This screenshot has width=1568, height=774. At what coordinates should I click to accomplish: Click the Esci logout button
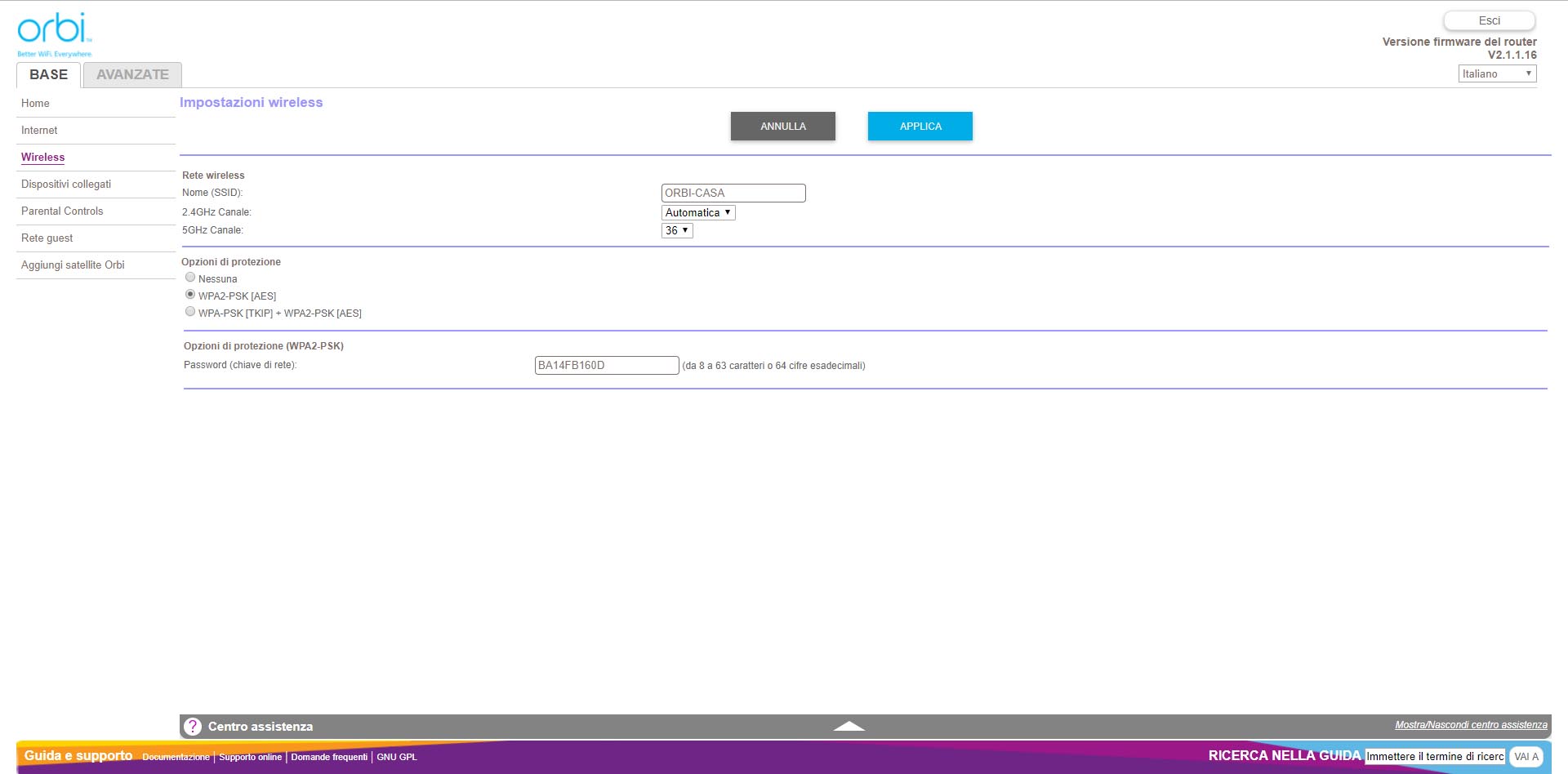coord(1489,20)
